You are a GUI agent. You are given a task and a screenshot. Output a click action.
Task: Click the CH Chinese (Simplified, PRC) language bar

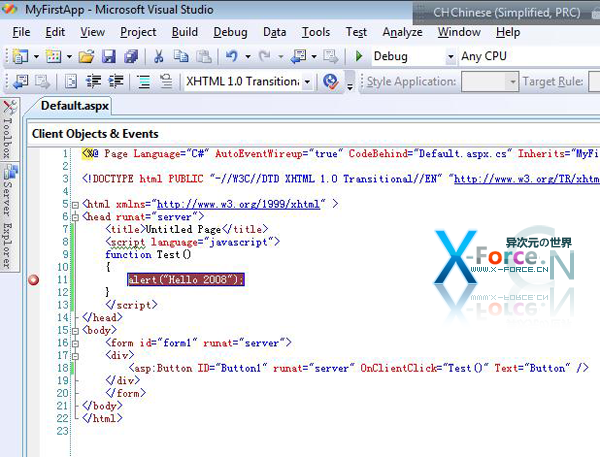point(506,13)
